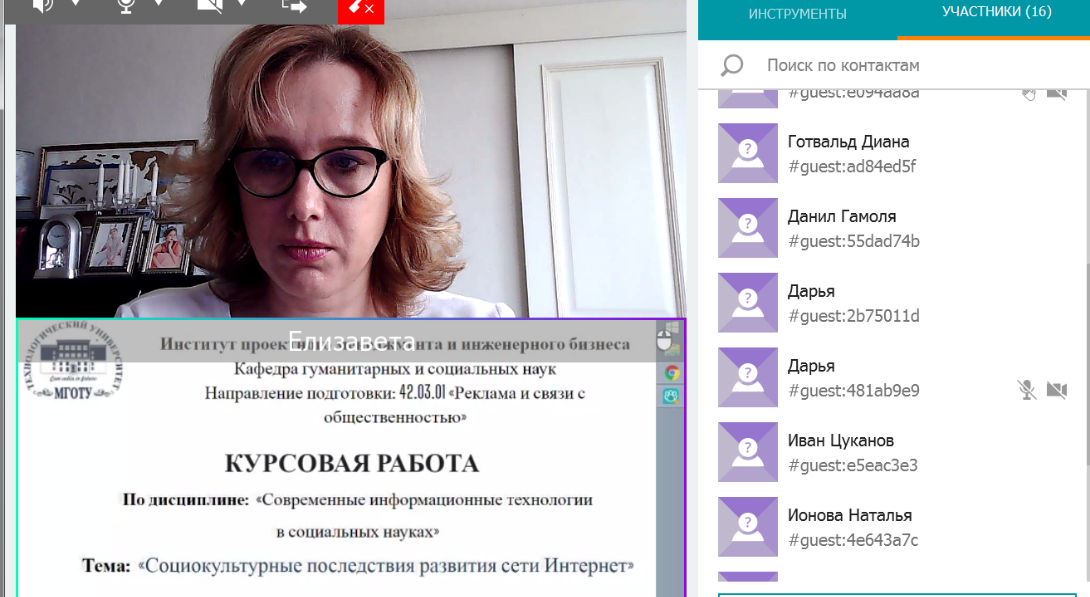Click avatar of Дарья with #guest:481ab9e9

pos(748,377)
